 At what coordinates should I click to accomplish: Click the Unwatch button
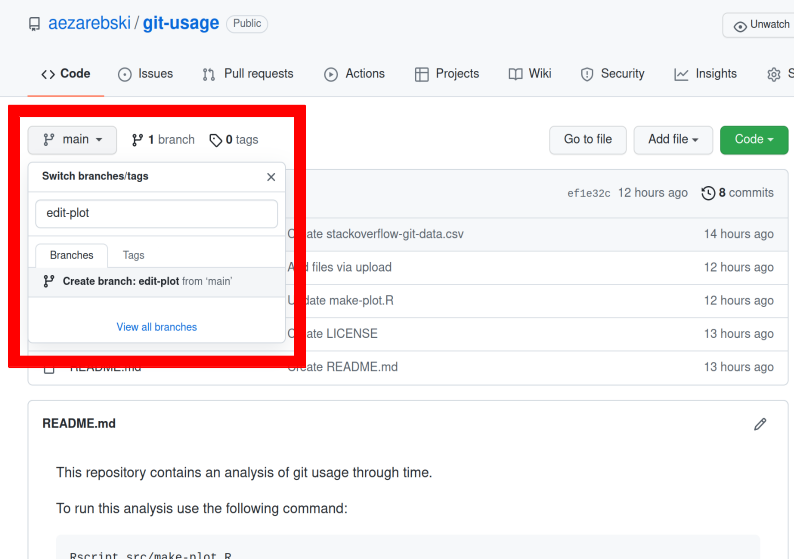tap(760, 25)
